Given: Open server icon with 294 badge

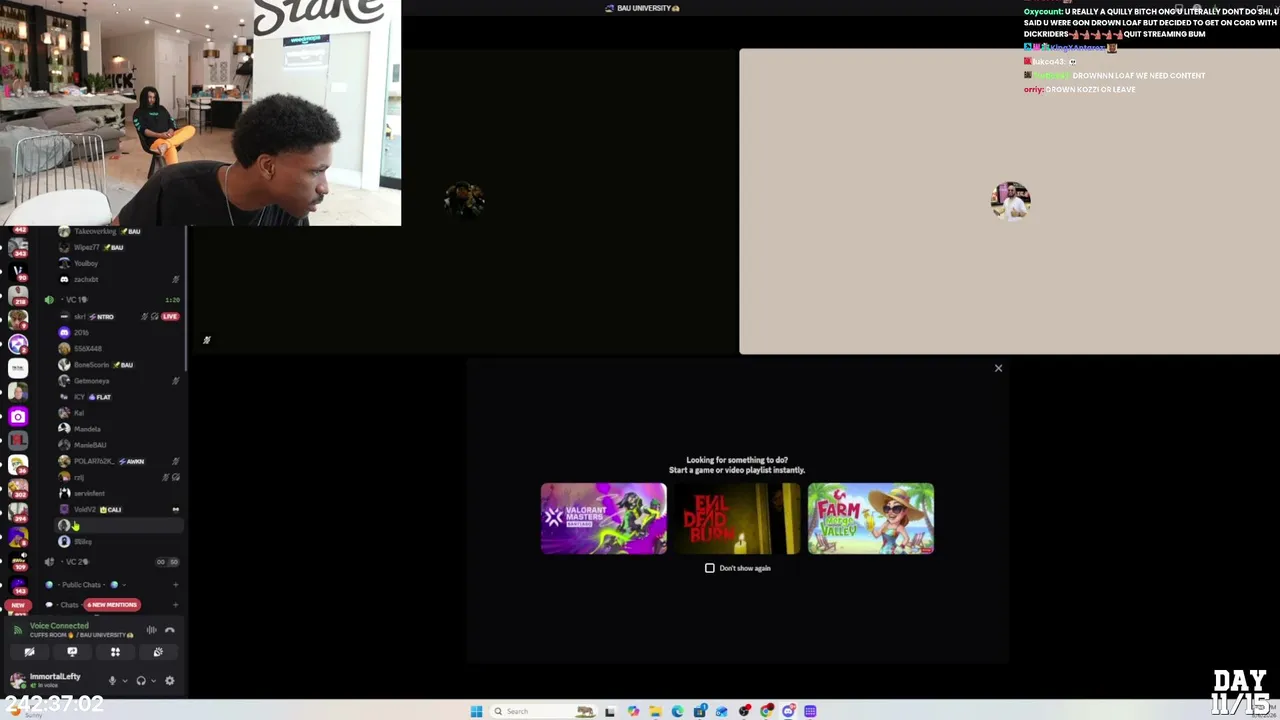Looking at the screenshot, I should pos(18,513).
